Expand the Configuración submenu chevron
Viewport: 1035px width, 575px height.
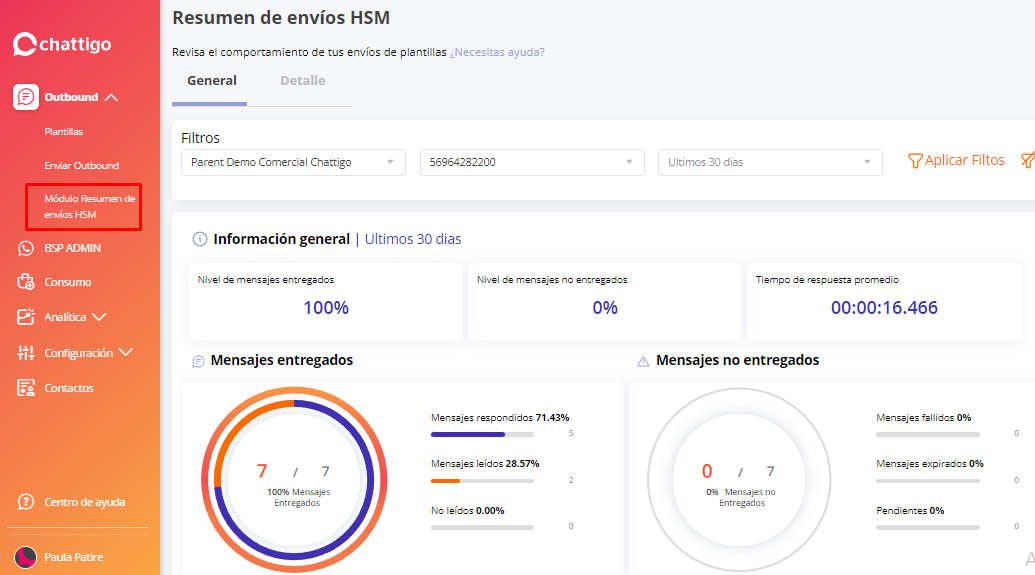[x=125, y=353]
